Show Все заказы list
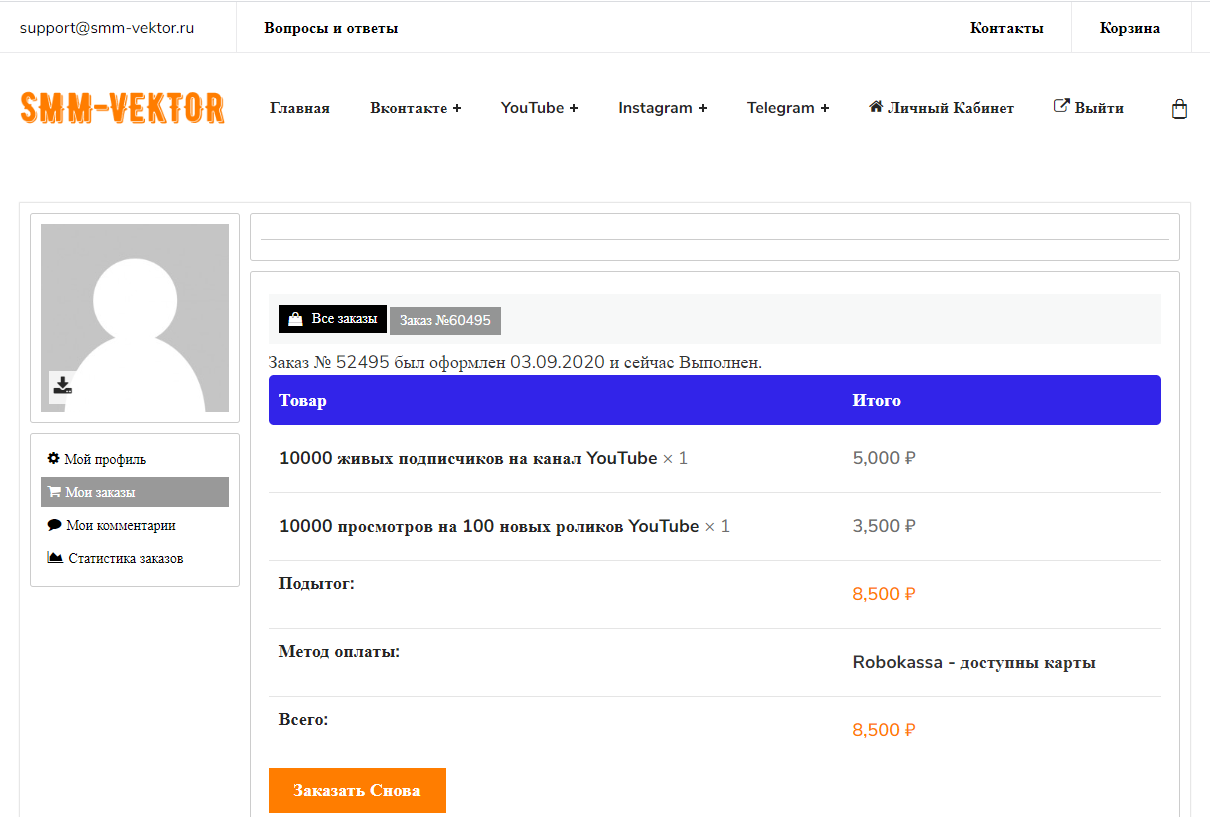The width and height of the screenshot is (1210, 817). pos(333,319)
